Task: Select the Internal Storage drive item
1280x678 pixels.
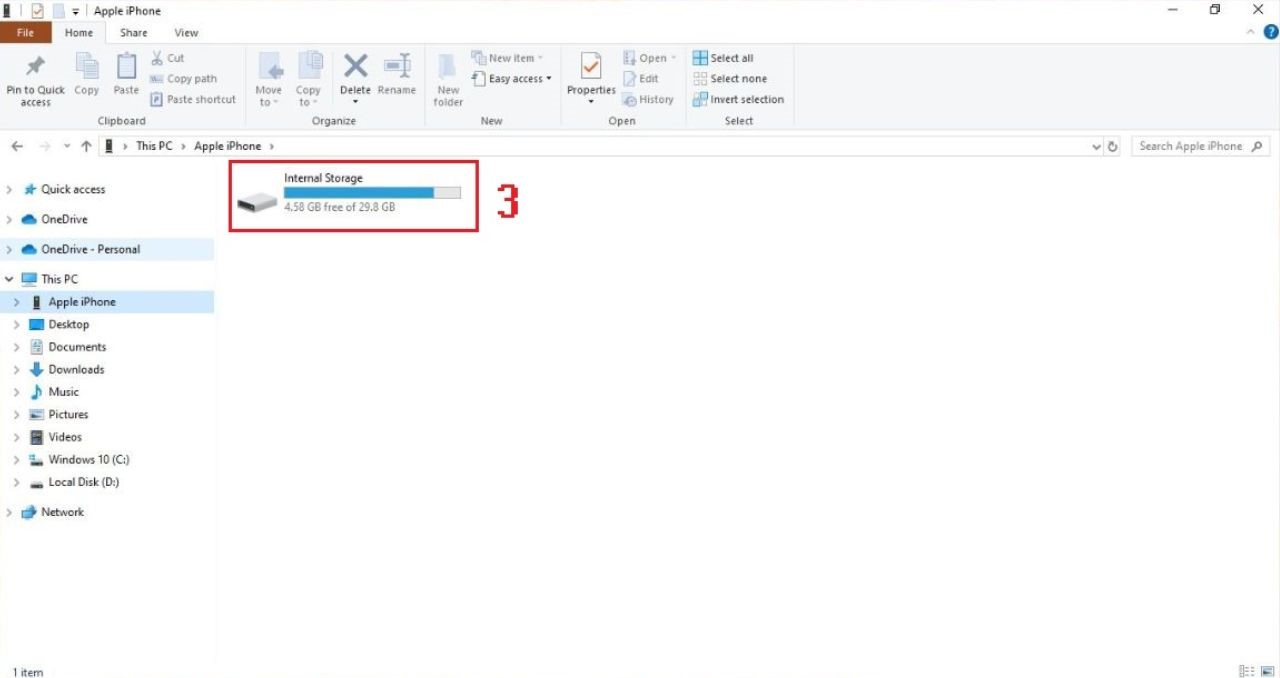Action: pos(350,193)
